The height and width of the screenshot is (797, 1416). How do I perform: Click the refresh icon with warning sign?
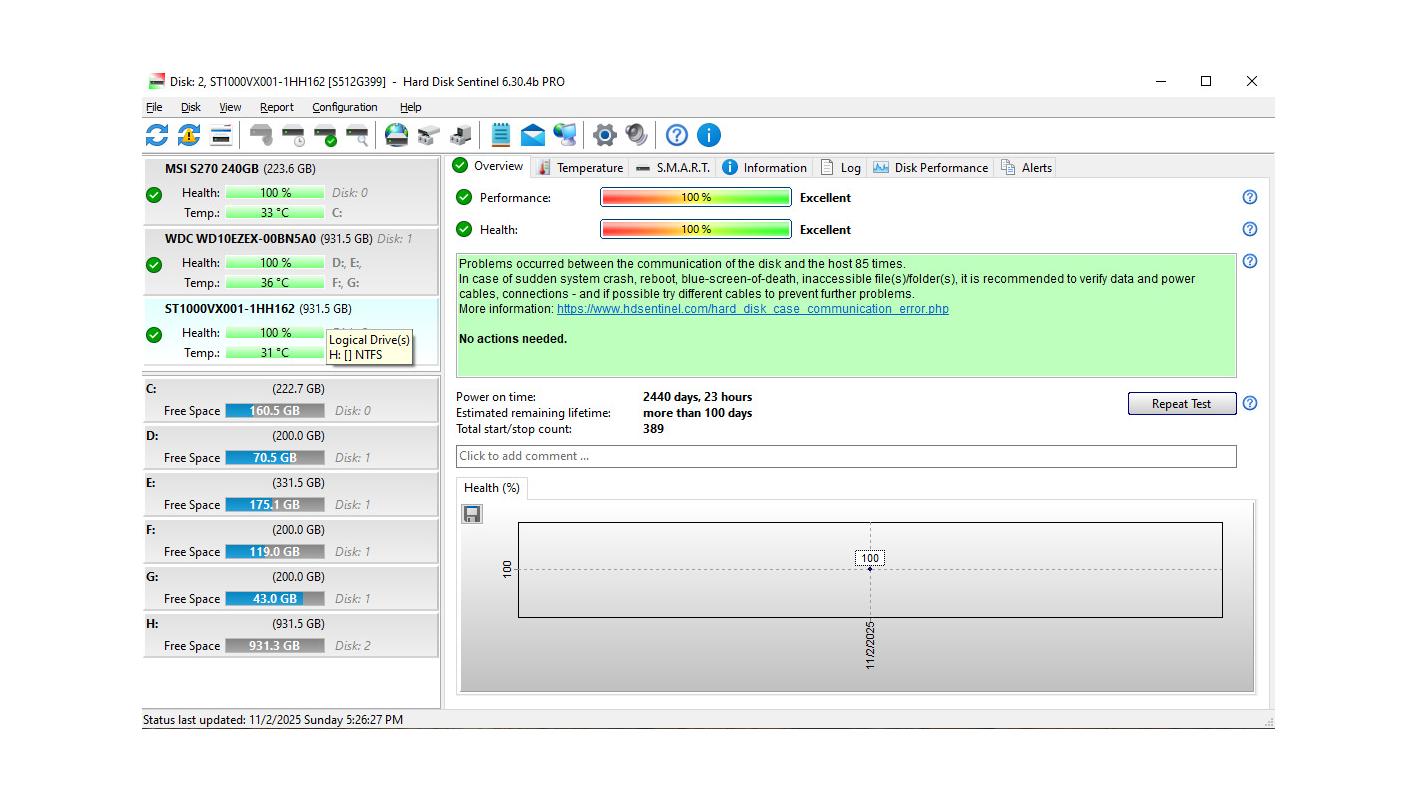(x=189, y=135)
